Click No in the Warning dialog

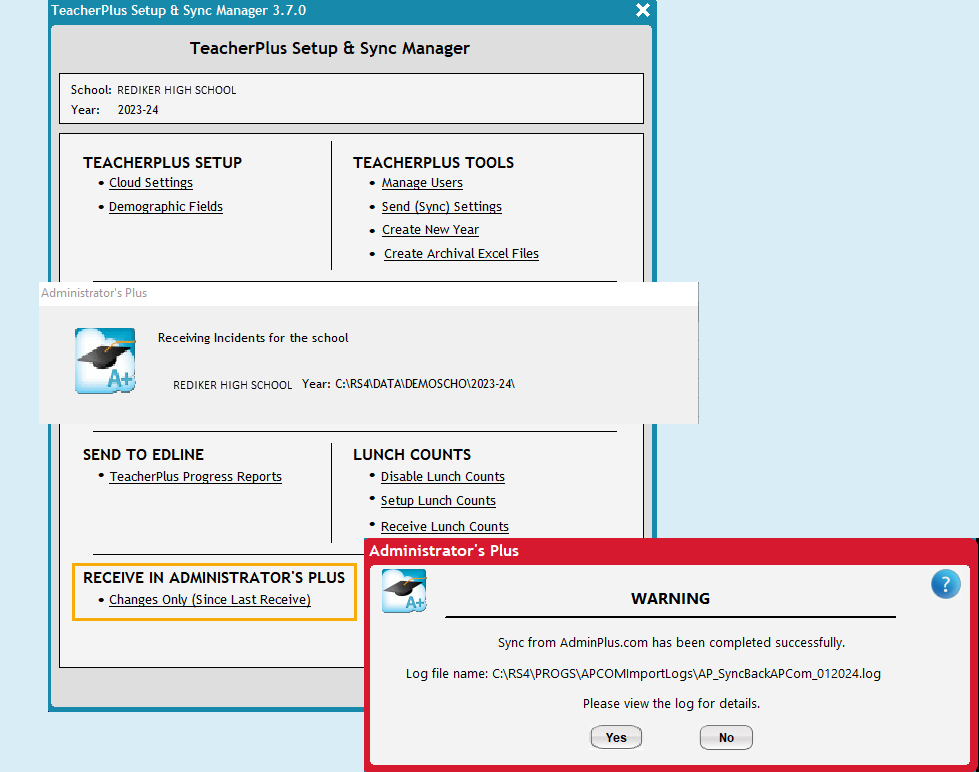[726, 737]
